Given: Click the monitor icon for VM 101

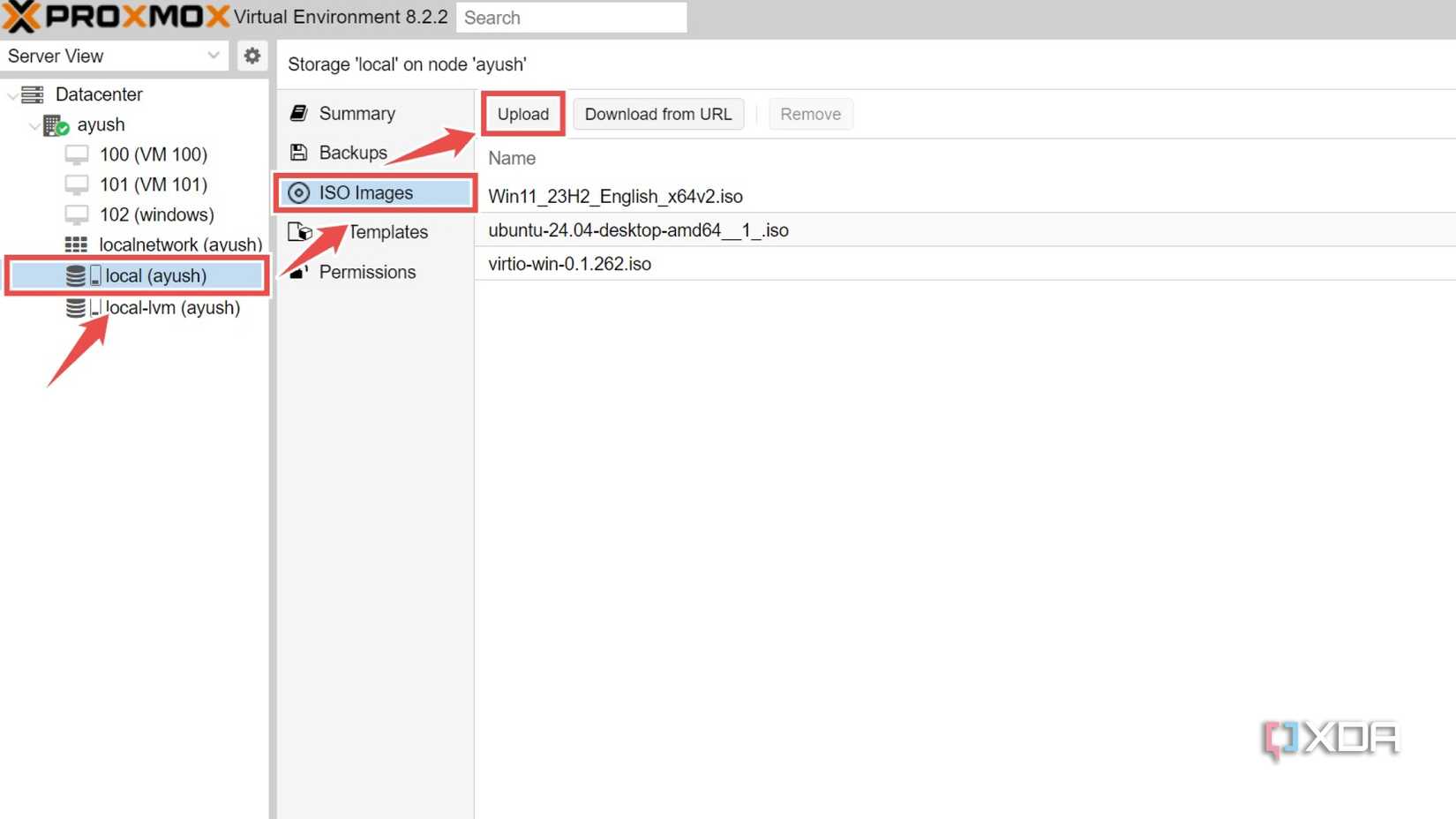Looking at the screenshot, I should [77, 185].
